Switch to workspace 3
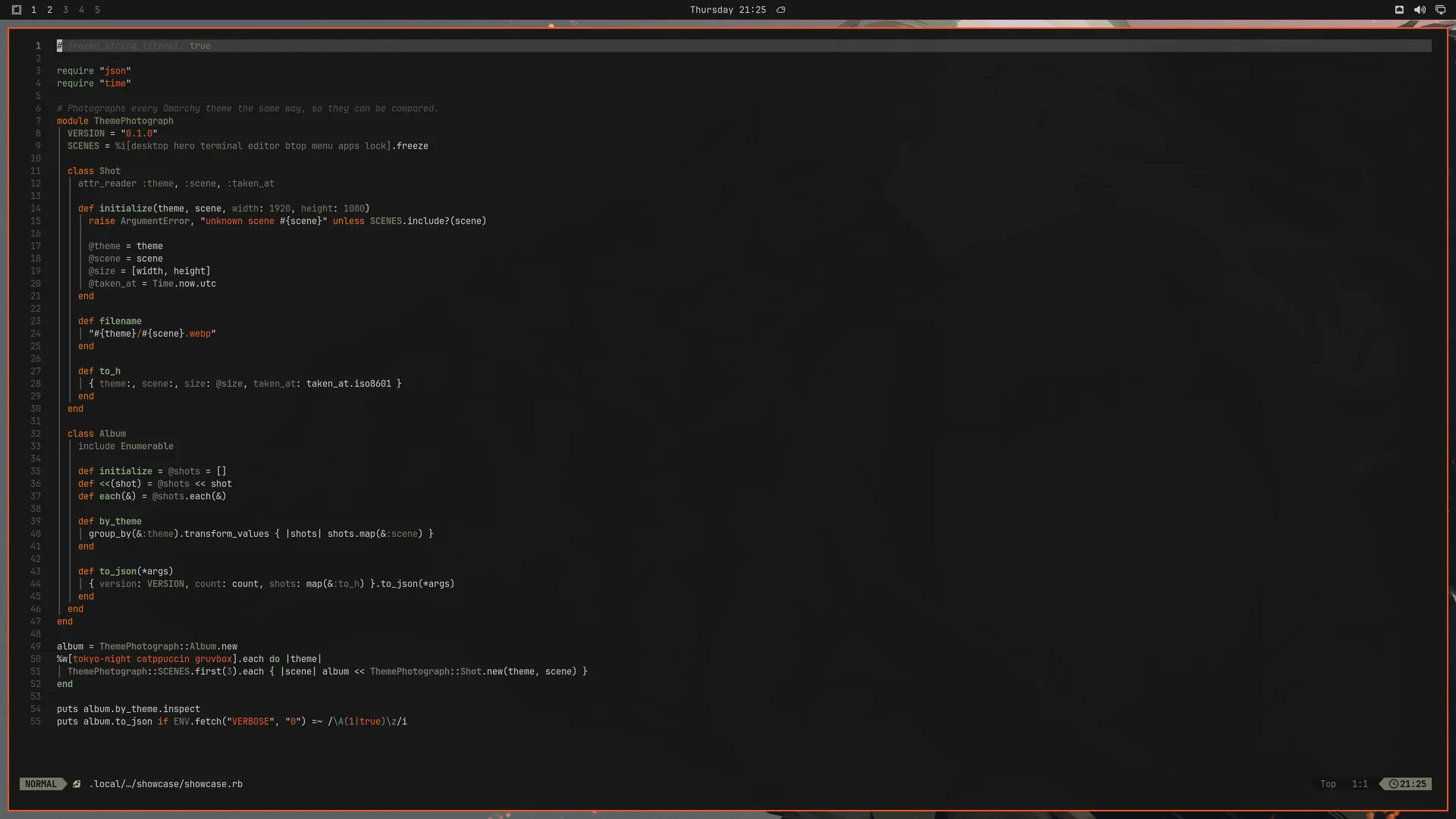The height and width of the screenshot is (819, 1456). 65,10
